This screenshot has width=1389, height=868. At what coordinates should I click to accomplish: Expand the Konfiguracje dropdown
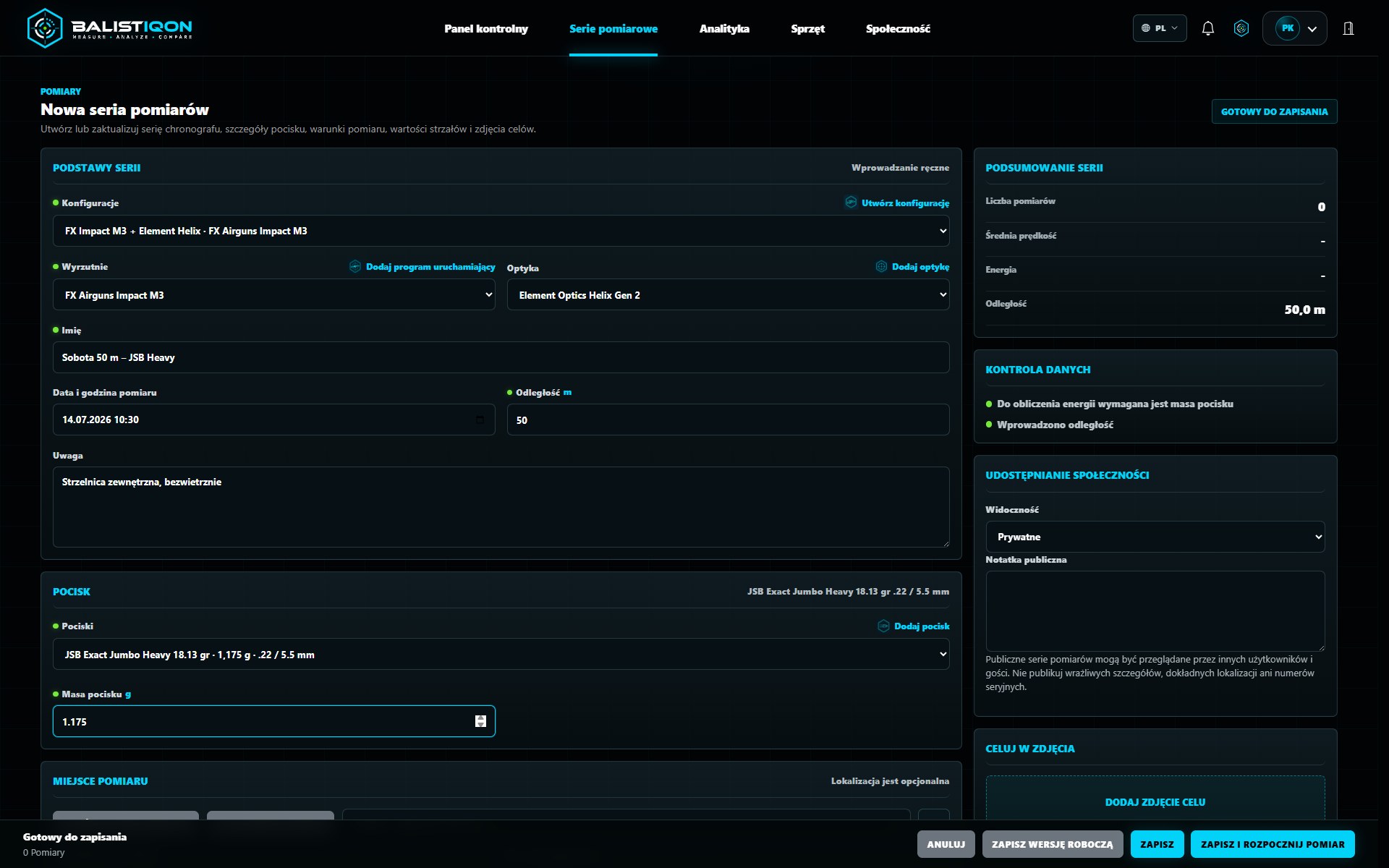501,231
